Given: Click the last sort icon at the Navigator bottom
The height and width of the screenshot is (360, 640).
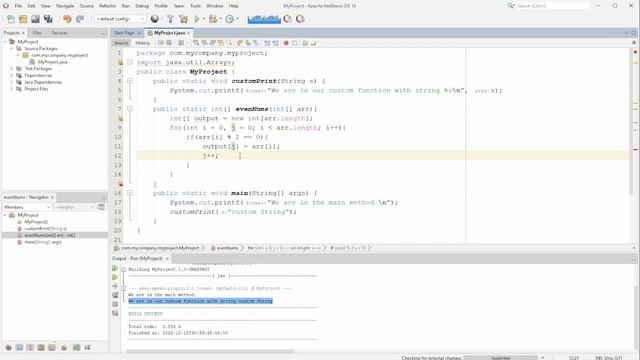Looking at the screenshot, I should point(87,347).
